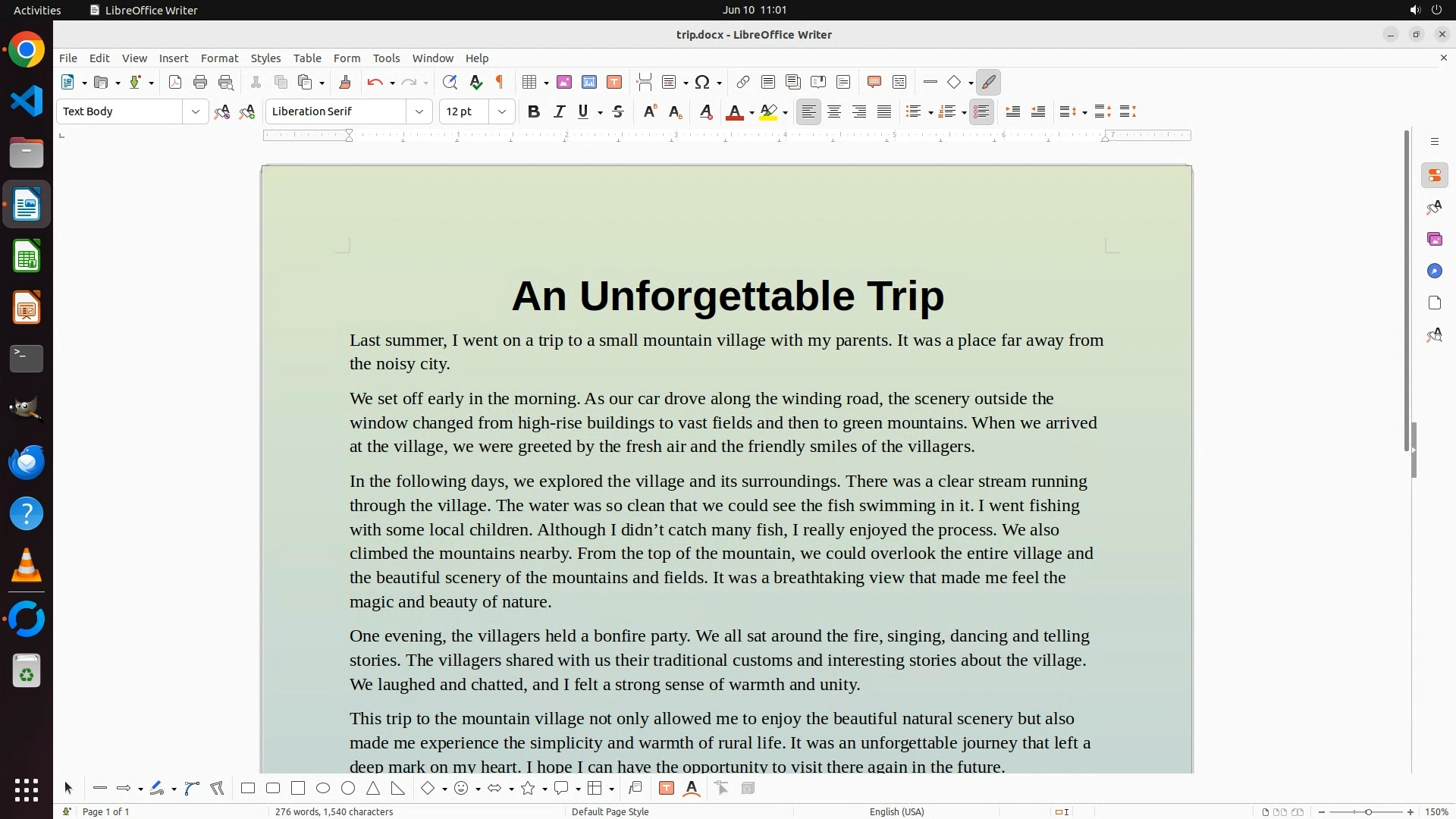Expand the paragraph style dropdown
The image size is (1456, 819).
pyautogui.click(x=196, y=112)
